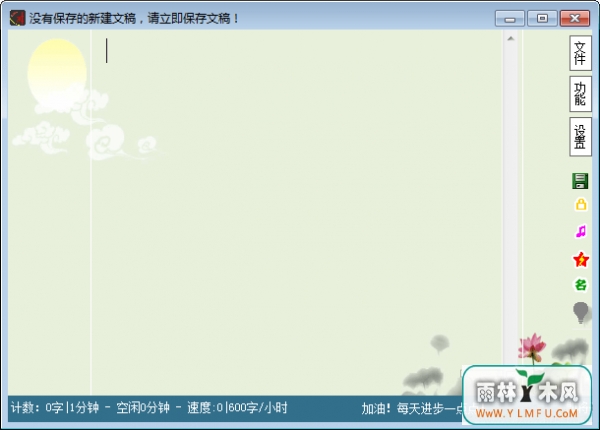
Task: Click the app icon in title bar
Action: (x=17, y=18)
